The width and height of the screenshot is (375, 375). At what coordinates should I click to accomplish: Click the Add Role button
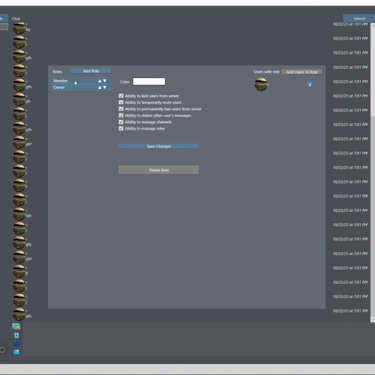click(x=91, y=71)
